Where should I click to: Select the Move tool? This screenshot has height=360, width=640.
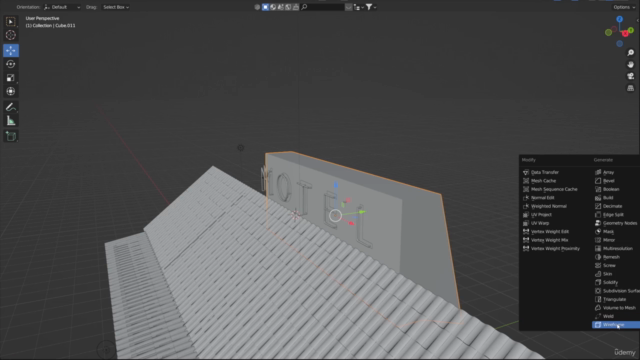pos(11,50)
